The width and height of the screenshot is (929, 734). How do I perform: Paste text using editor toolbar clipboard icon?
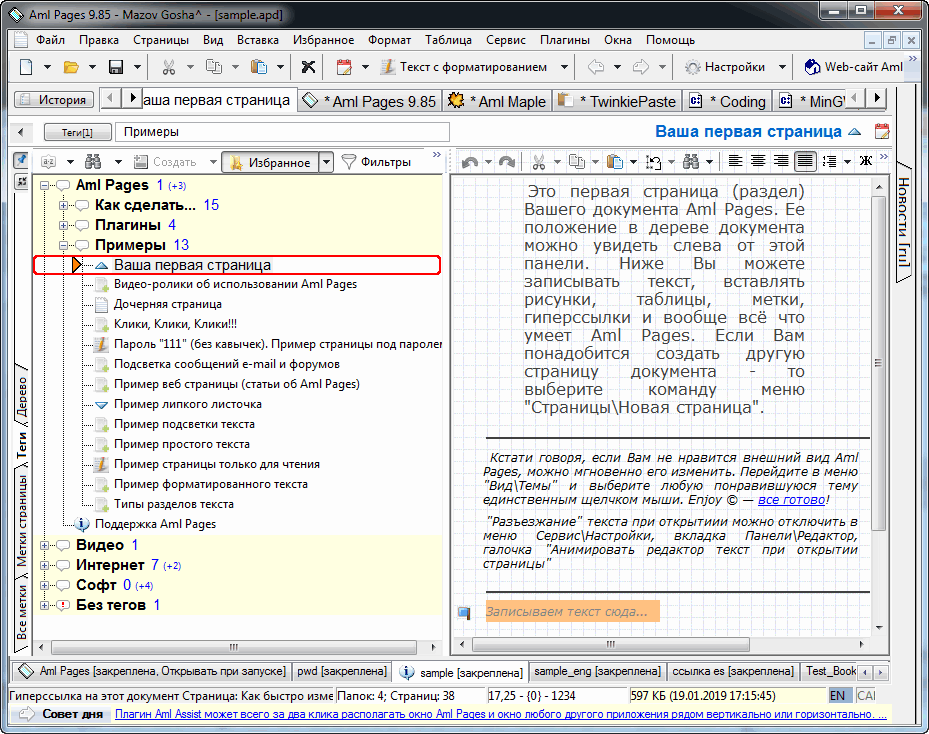coord(616,161)
